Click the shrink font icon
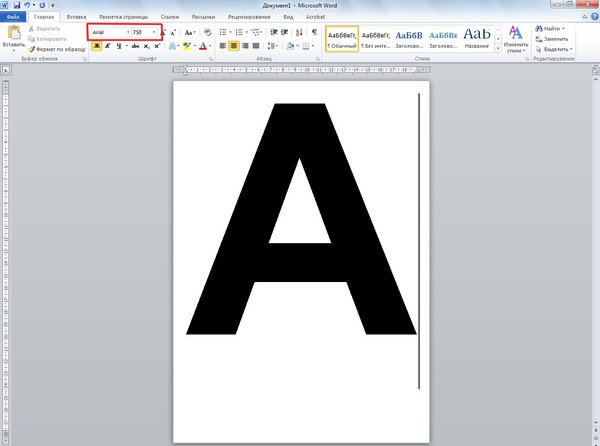This screenshot has height=446, width=600. 173,33
